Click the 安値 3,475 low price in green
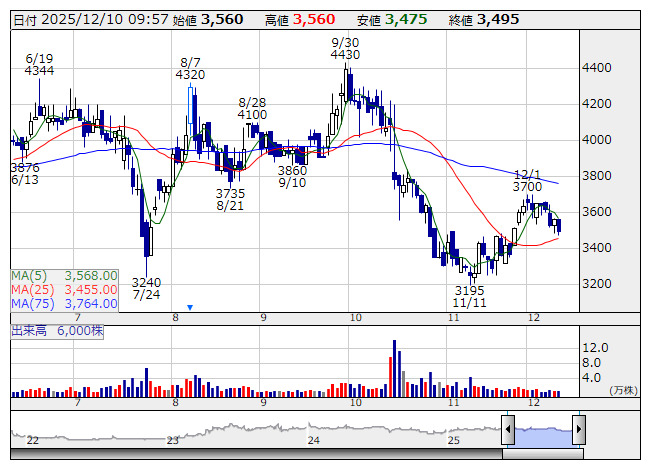The height and width of the screenshot is (470, 653). click(x=392, y=20)
